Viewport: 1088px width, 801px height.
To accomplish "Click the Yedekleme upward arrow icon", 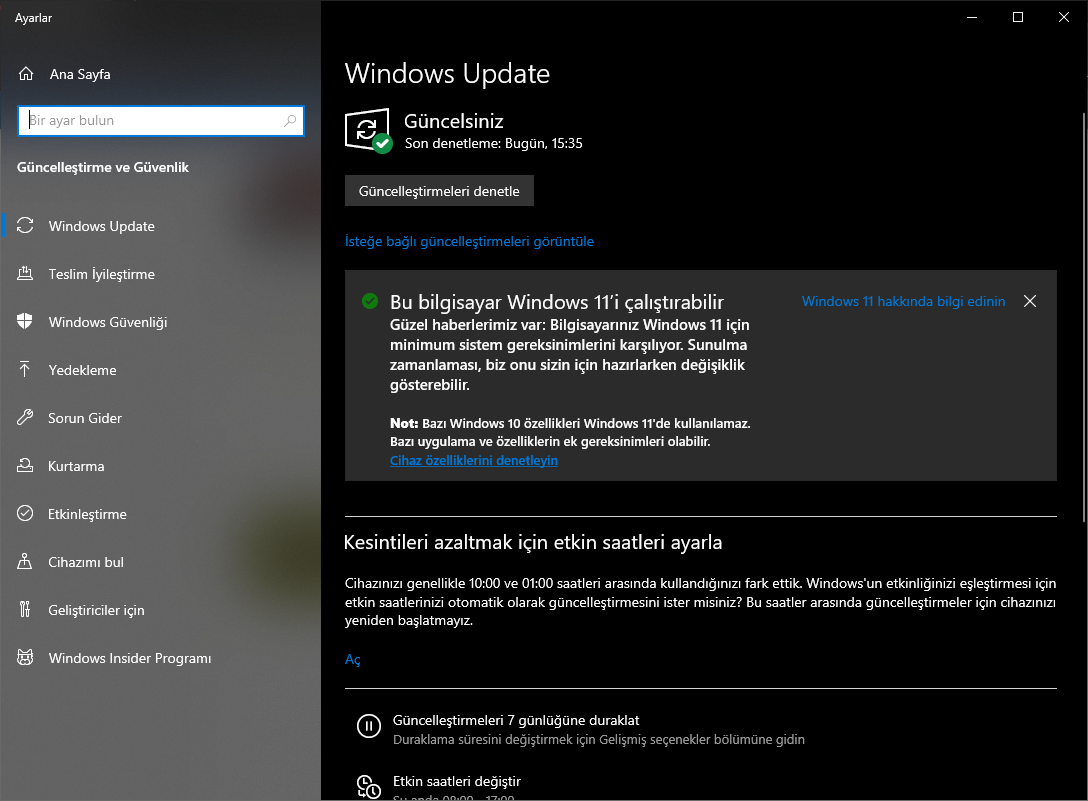I will pyautogui.click(x=25, y=369).
